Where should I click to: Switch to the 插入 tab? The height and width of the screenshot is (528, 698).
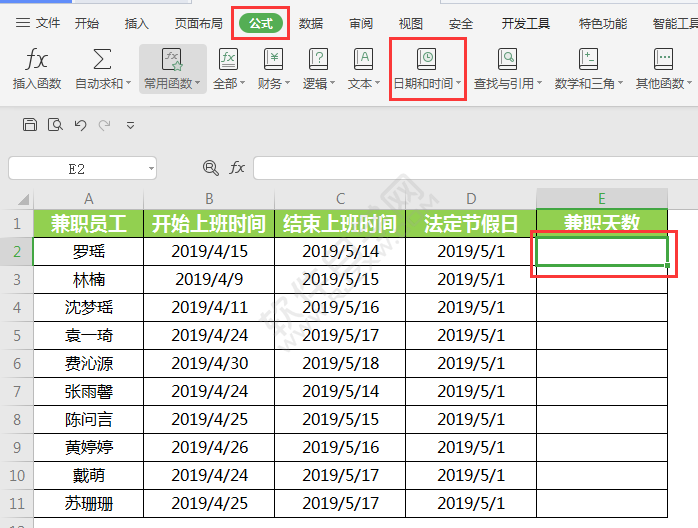coord(137,23)
